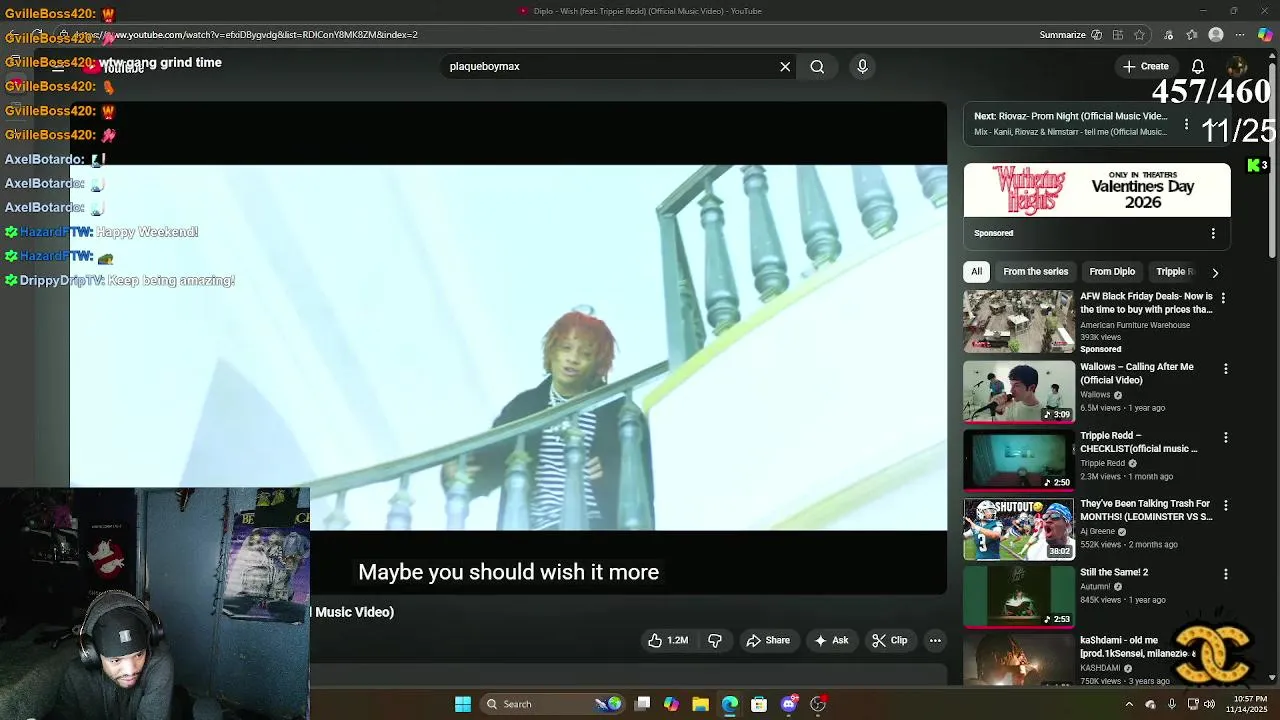This screenshot has width=1280, height=720.
Task: Open Edge profile icon
Action: [x=1216, y=35]
